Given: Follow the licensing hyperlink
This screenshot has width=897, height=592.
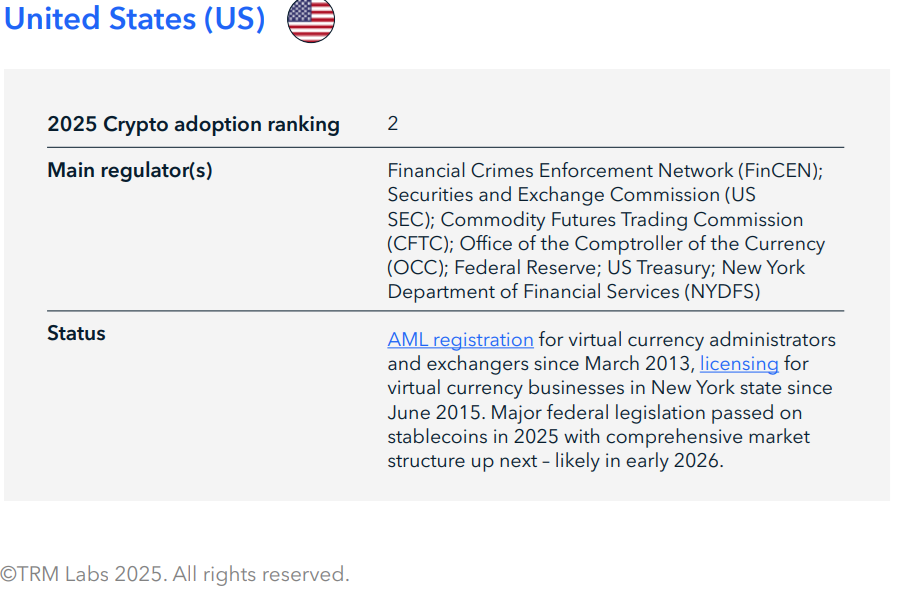Looking at the screenshot, I should pos(739,364).
